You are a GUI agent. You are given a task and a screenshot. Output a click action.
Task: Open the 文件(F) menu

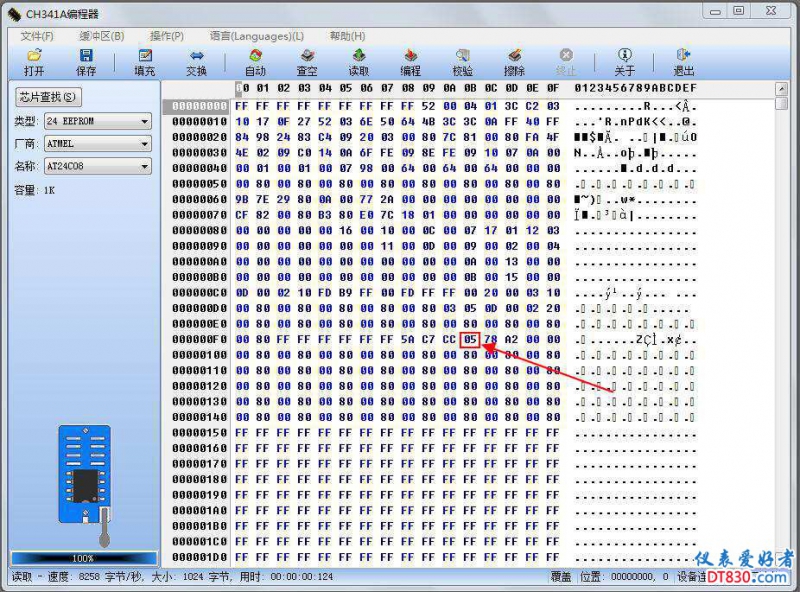pyautogui.click(x=36, y=36)
